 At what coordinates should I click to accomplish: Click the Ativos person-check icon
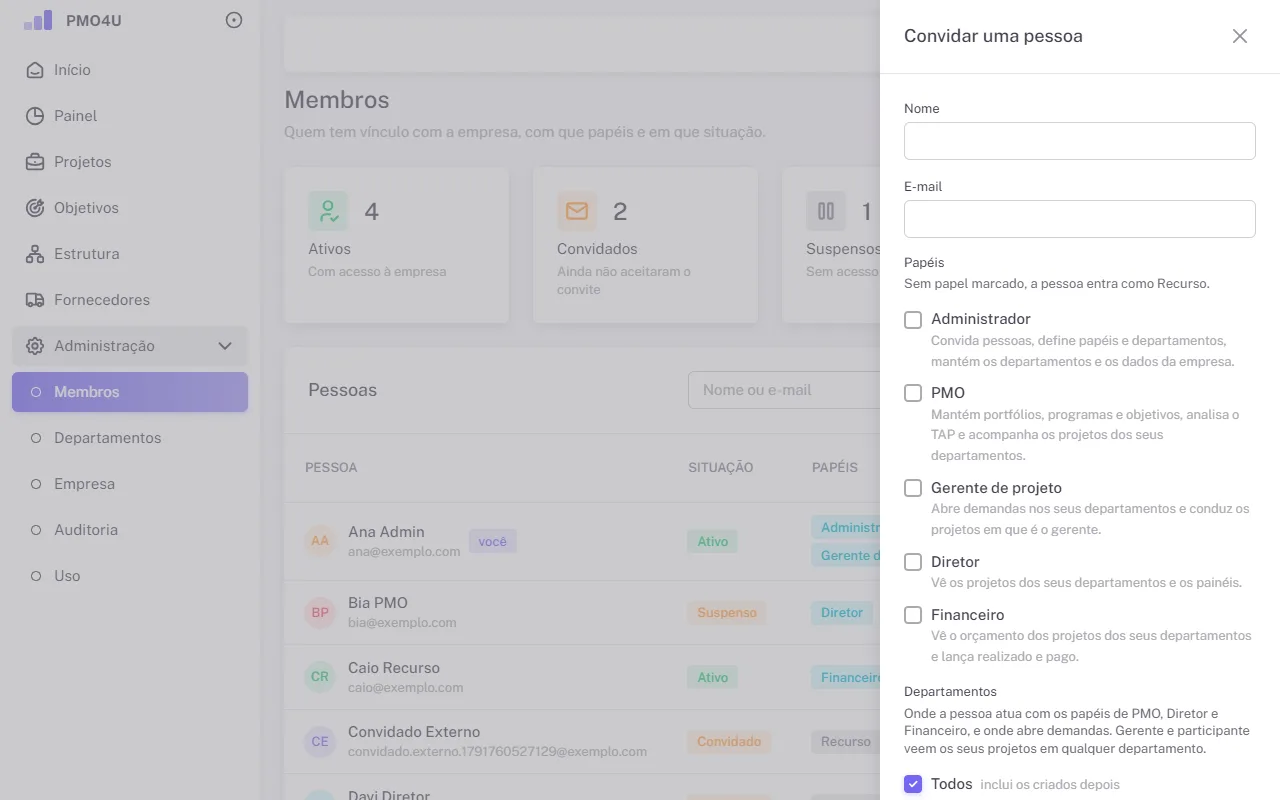pos(328,211)
